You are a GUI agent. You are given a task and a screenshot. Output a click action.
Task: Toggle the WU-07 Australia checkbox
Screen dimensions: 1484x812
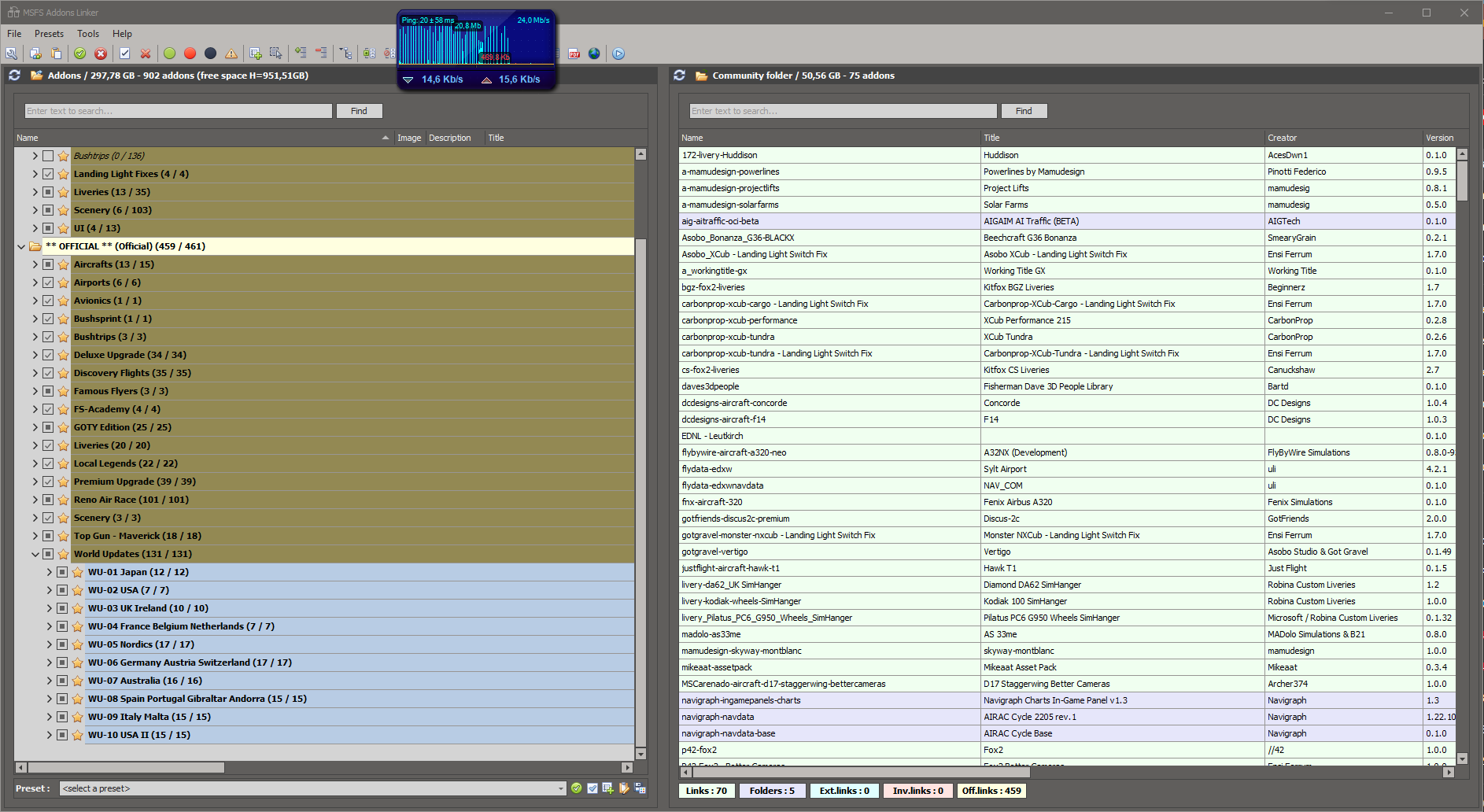point(62,681)
